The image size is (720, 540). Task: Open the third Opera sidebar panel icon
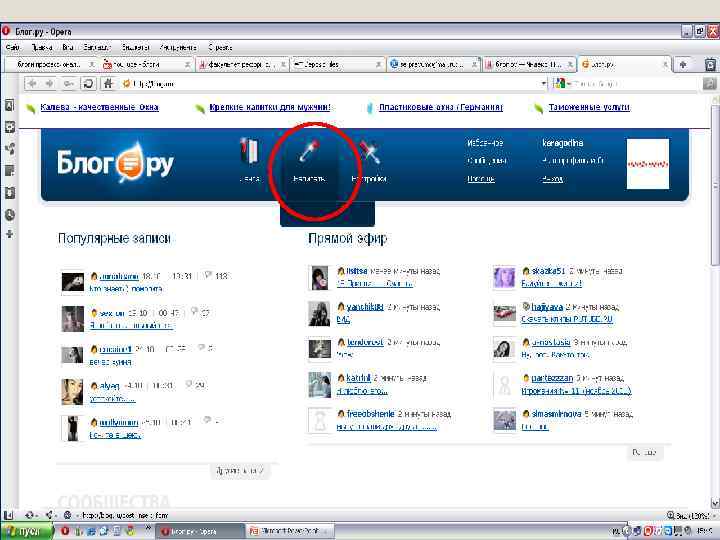click(9, 149)
